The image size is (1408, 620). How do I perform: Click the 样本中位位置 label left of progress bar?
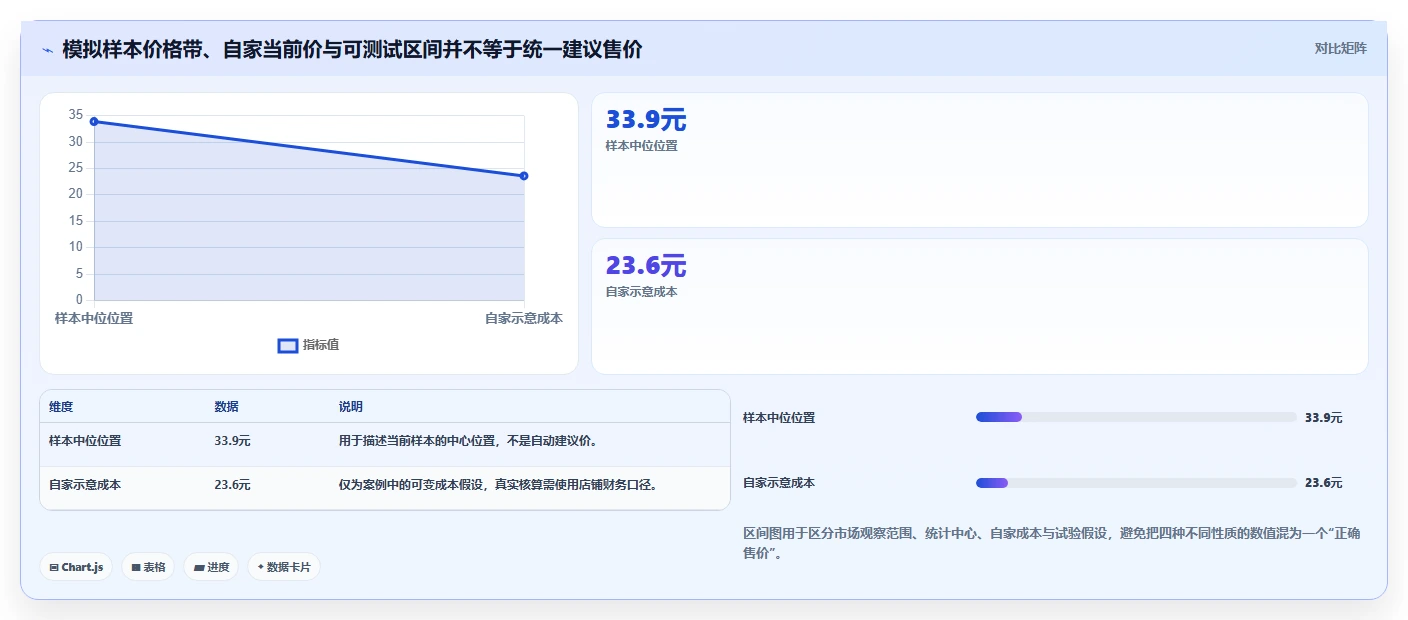point(779,418)
